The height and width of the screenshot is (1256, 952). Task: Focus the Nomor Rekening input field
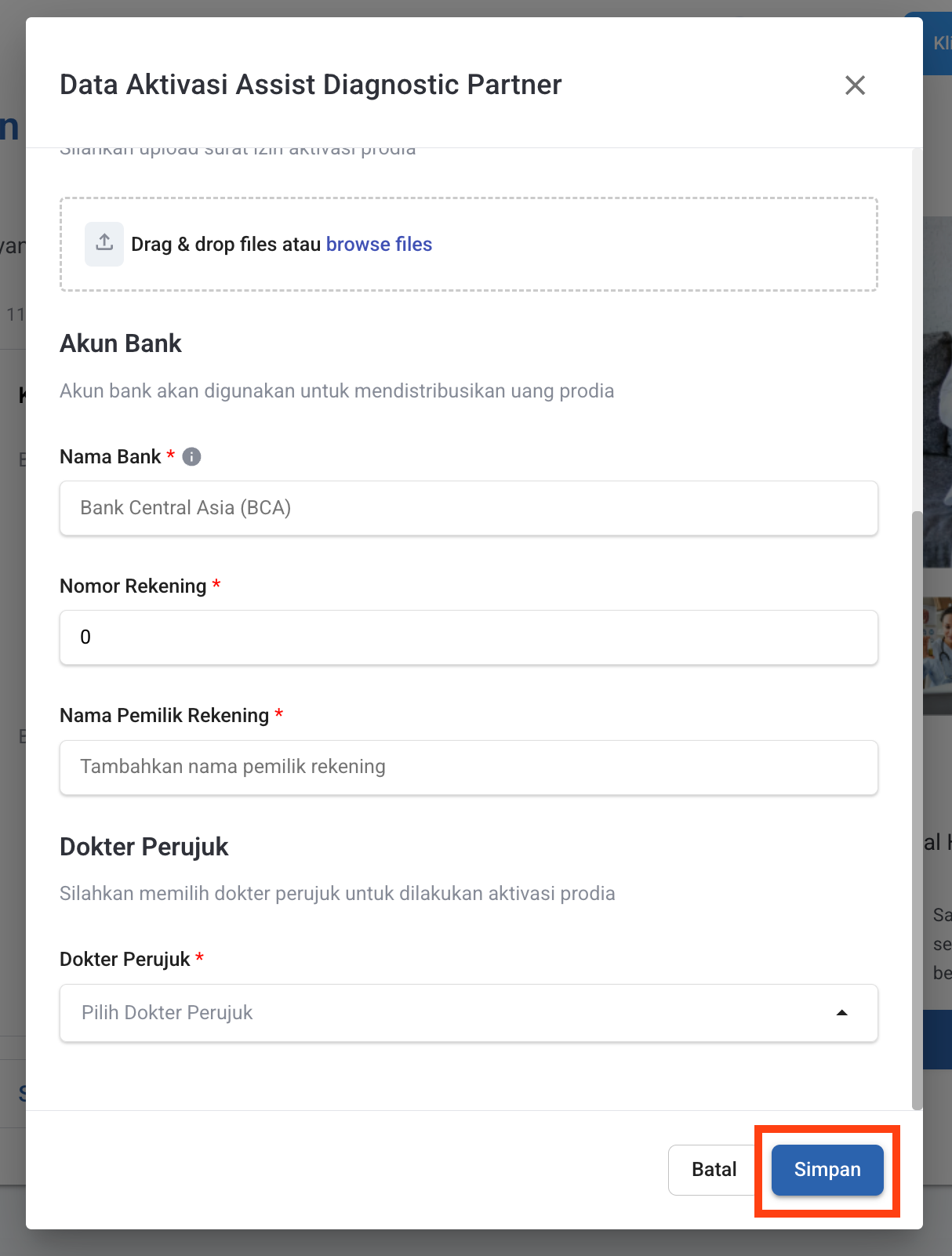pyautogui.click(x=468, y=637)
